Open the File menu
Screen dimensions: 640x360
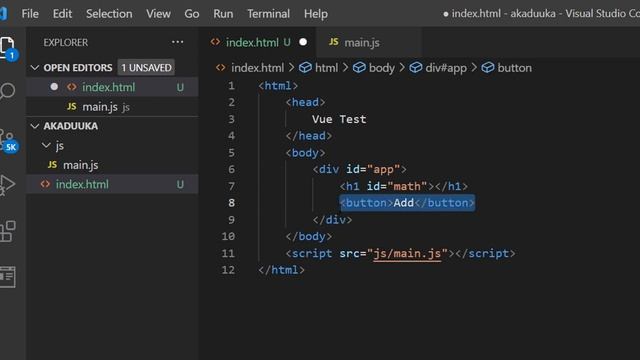[x=30, y=13]
